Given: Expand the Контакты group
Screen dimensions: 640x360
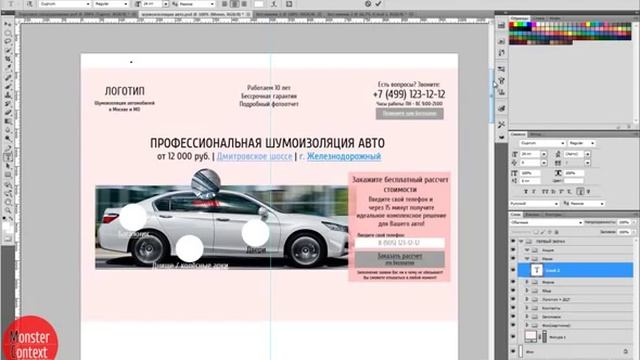Looking at the screenshot, I should click(x=527, y=308).
